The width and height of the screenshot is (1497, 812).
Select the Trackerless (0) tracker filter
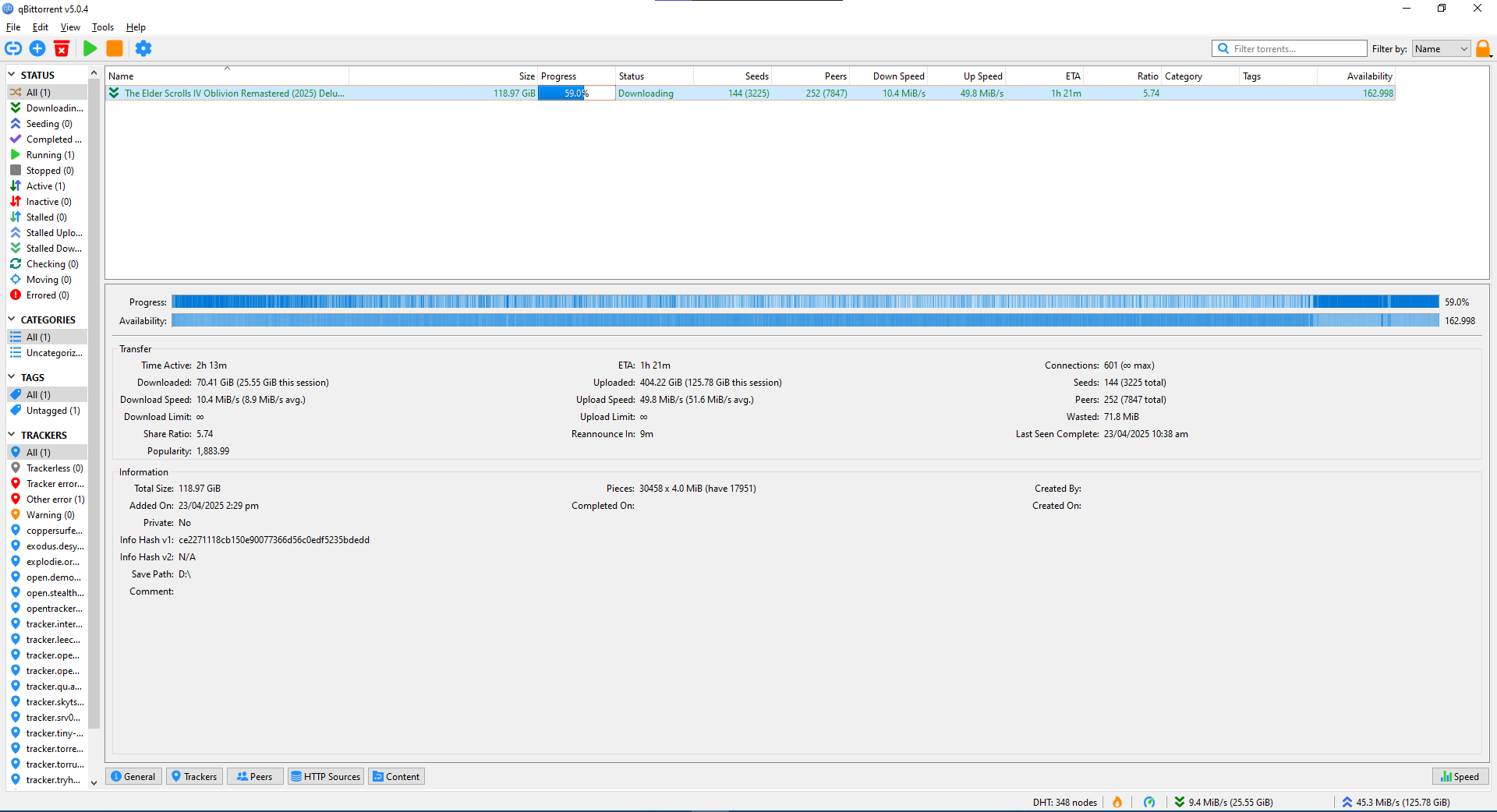pos(47,468)
